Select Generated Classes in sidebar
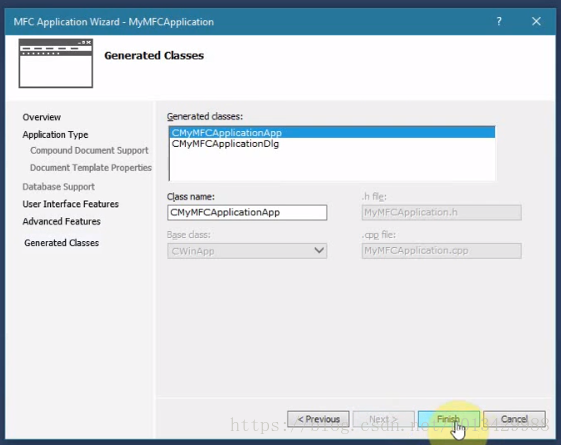Image resolution: width=561 pixels, height=445 pixels. [x=62, y=243]
